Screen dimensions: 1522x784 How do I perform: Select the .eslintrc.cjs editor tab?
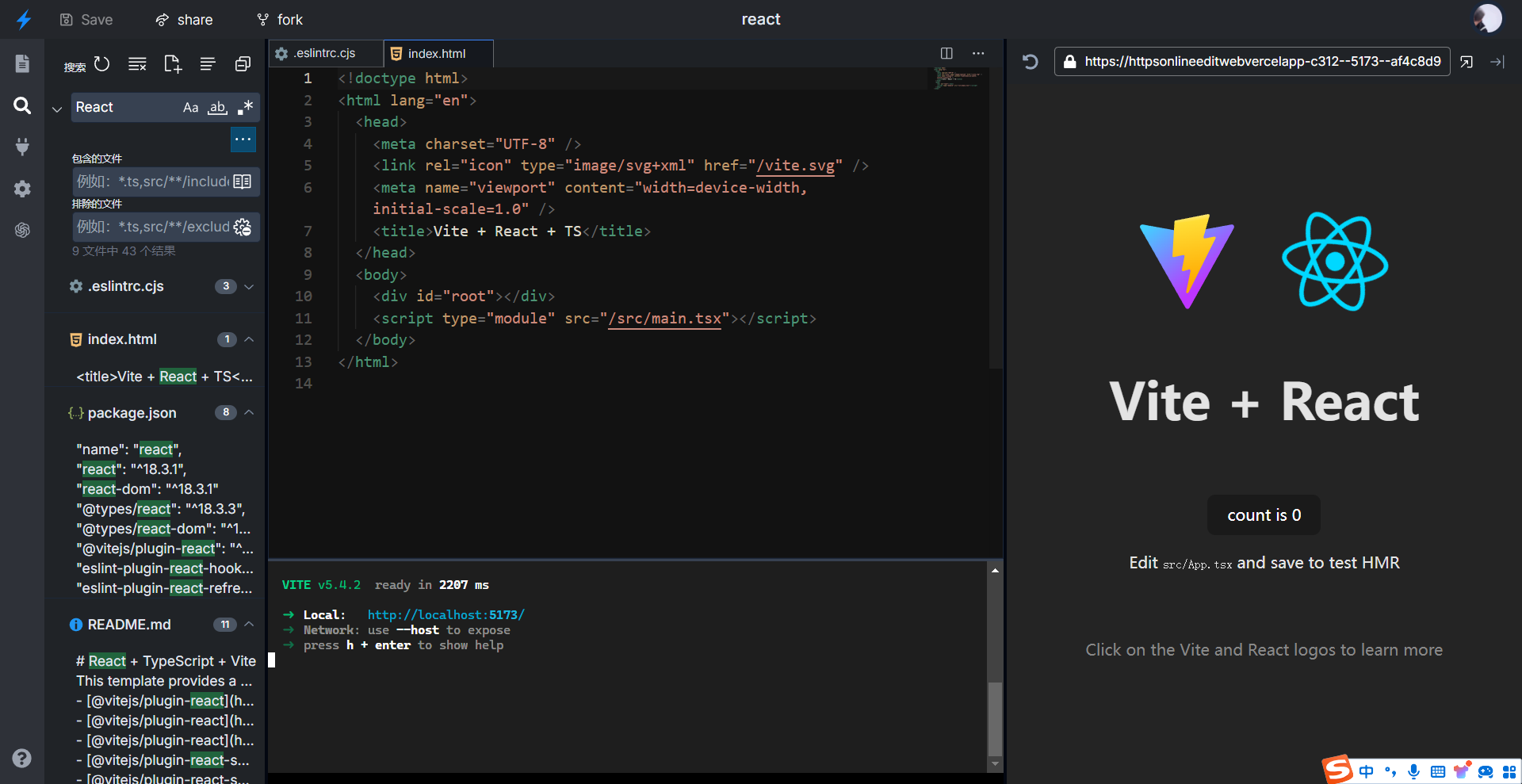click(325, 53)
